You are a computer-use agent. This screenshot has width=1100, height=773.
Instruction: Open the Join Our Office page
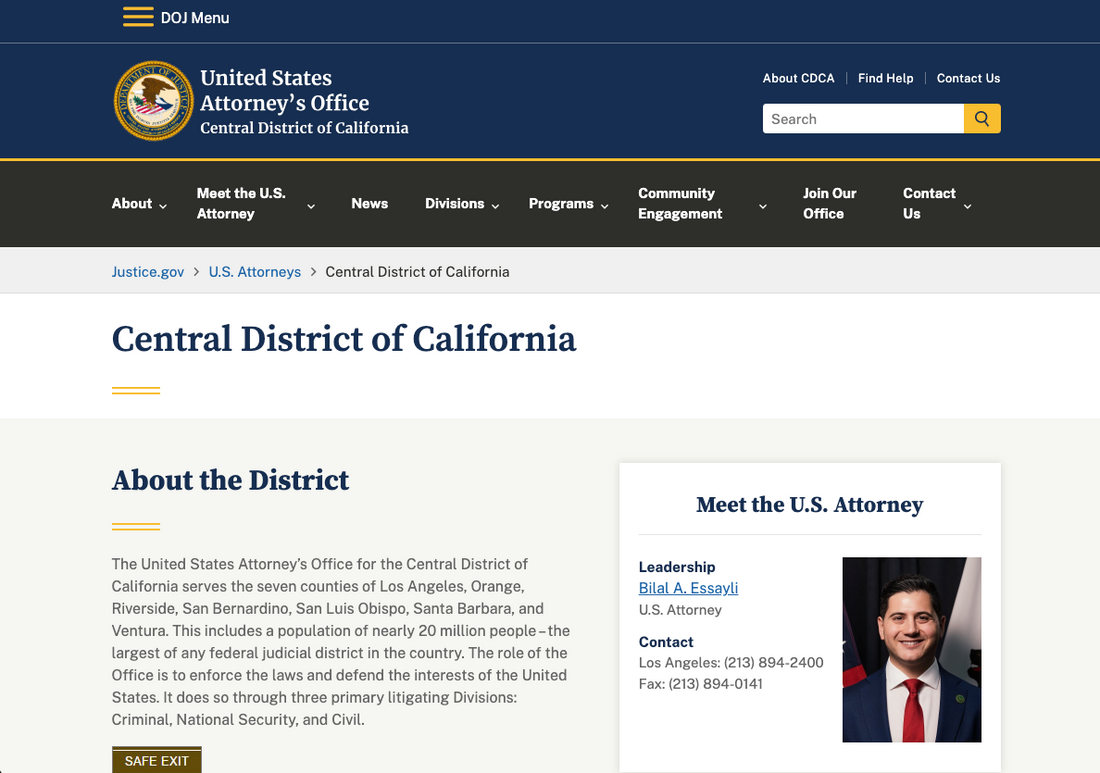tap(829, 203)
